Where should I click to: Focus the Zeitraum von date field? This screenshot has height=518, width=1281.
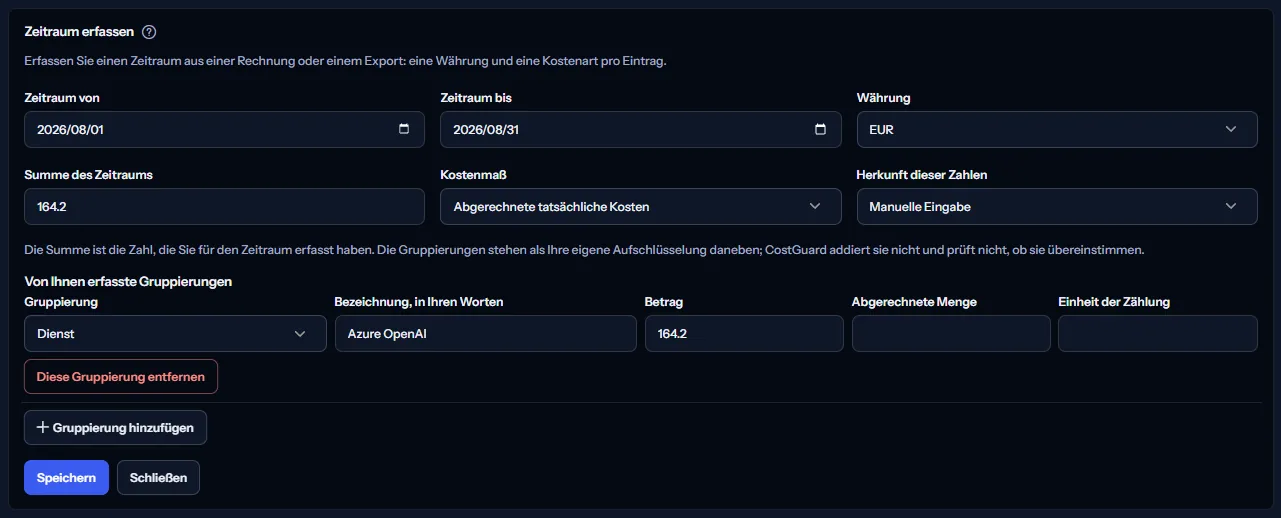[x=224, y=130]
